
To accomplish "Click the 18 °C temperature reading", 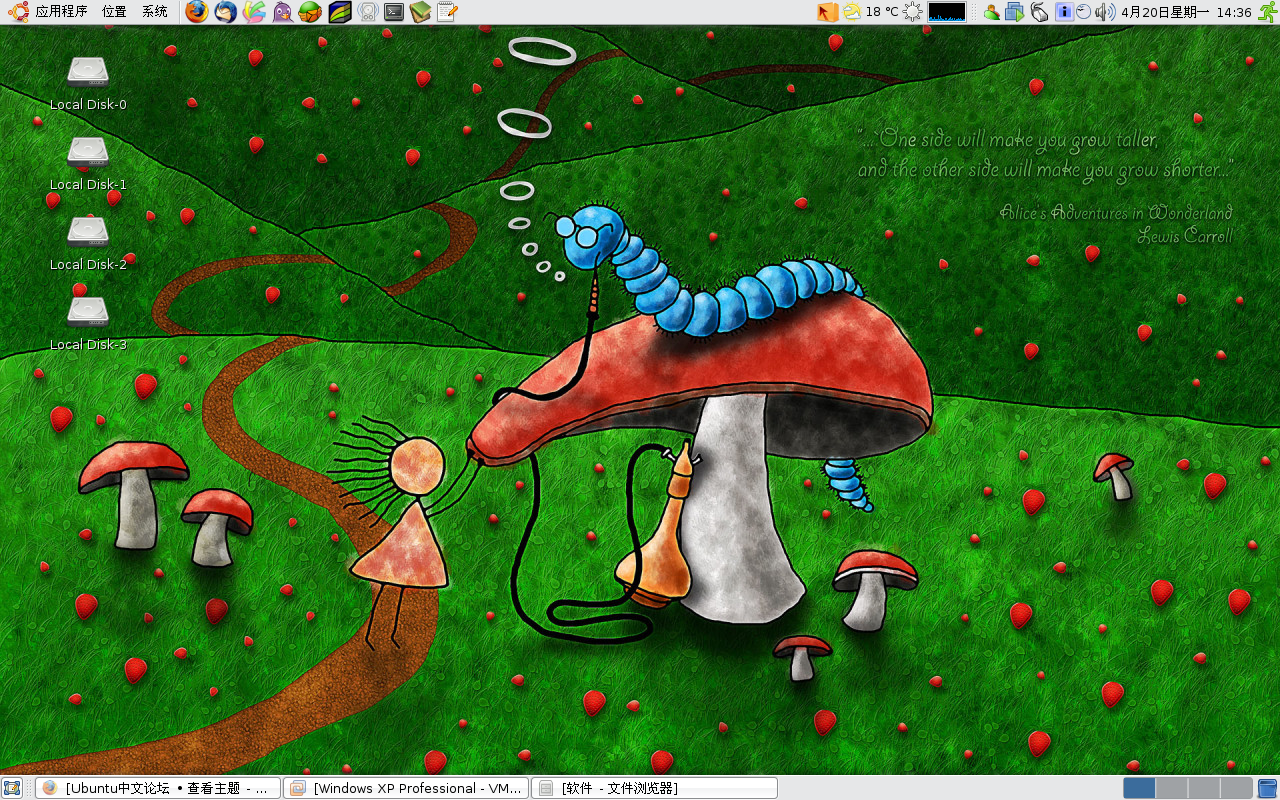I will tap(882, 12).
